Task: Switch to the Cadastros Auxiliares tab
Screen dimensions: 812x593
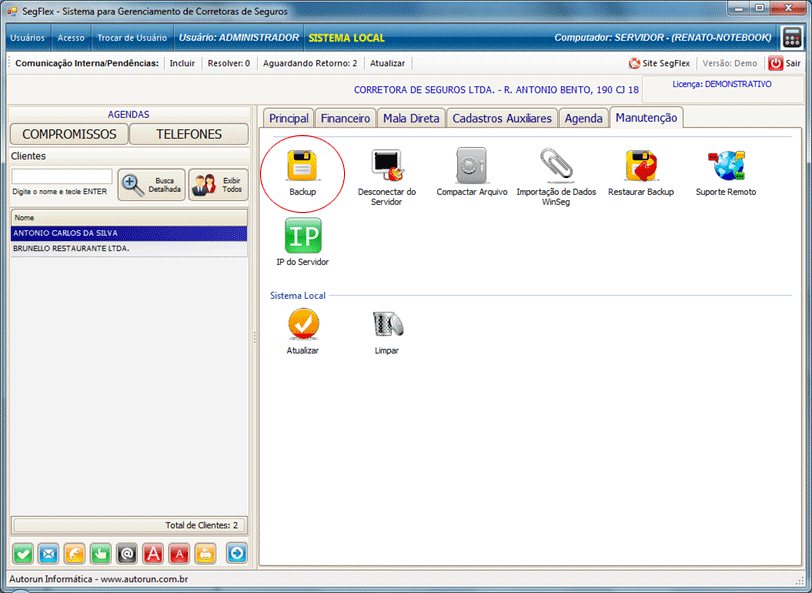Action: point(502,119)
